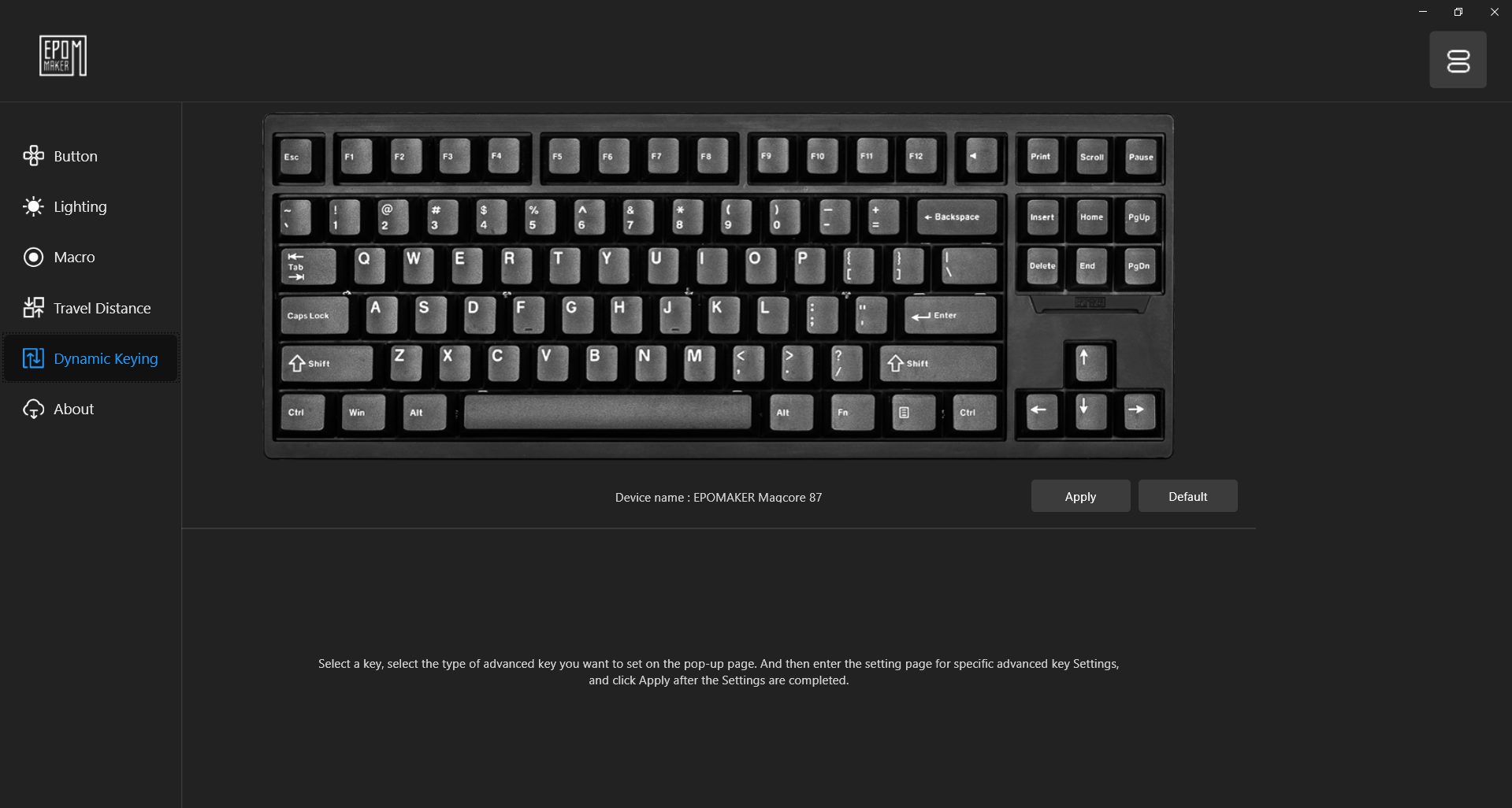
Task: Click the Apply button
Action: click(x=1080, y=496)
